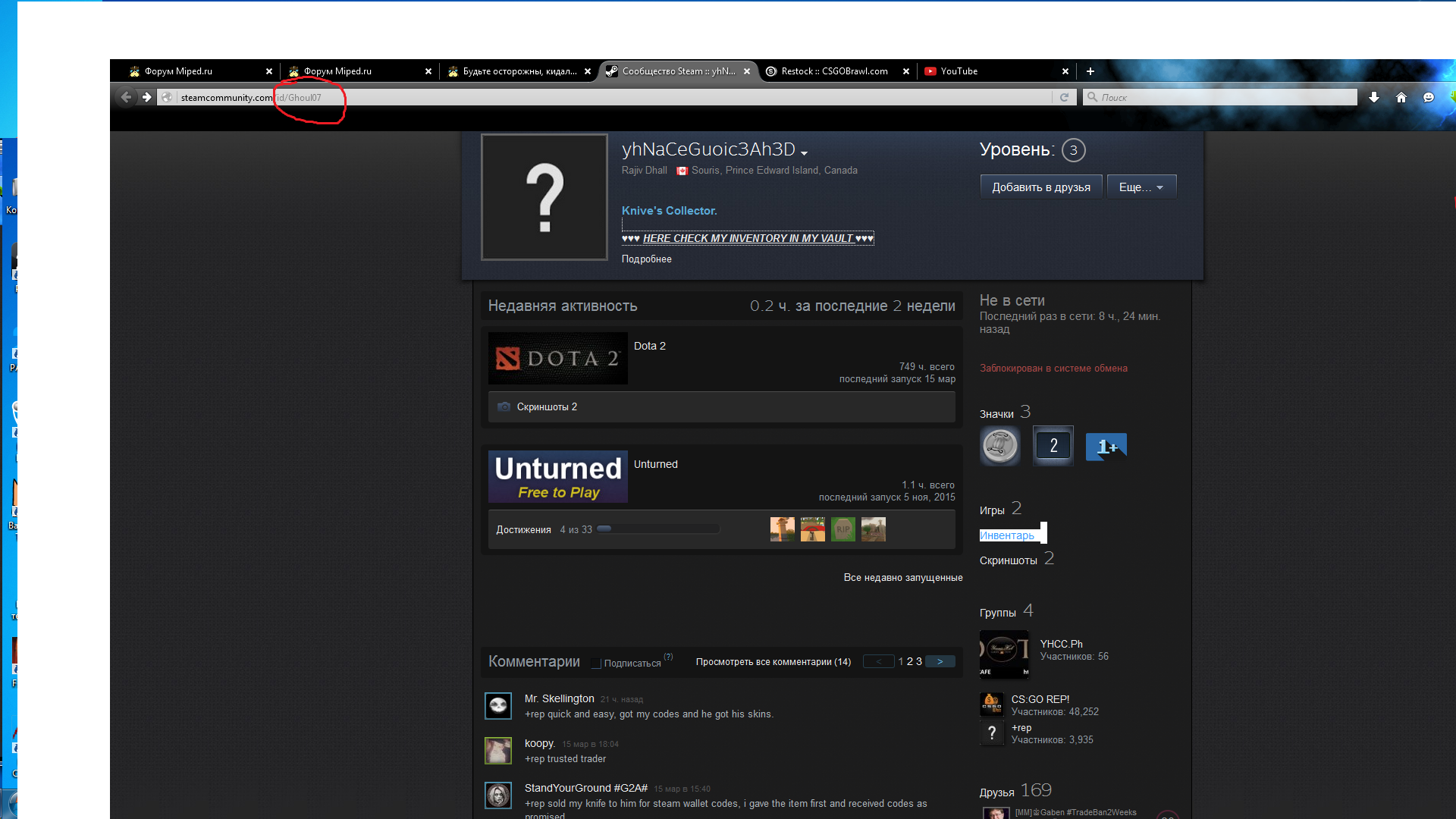Click the camera icon beside Скриншоты 2
Viewport: 1456px width, 819px height.
coord(504,407)
